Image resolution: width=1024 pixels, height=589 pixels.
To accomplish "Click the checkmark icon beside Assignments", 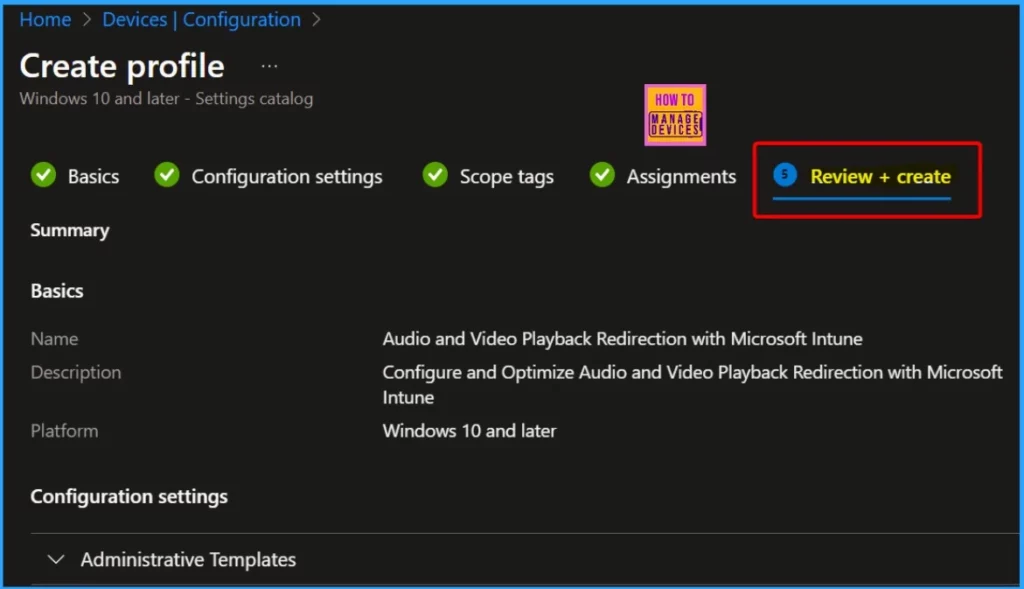I will (x=602, y=175).
